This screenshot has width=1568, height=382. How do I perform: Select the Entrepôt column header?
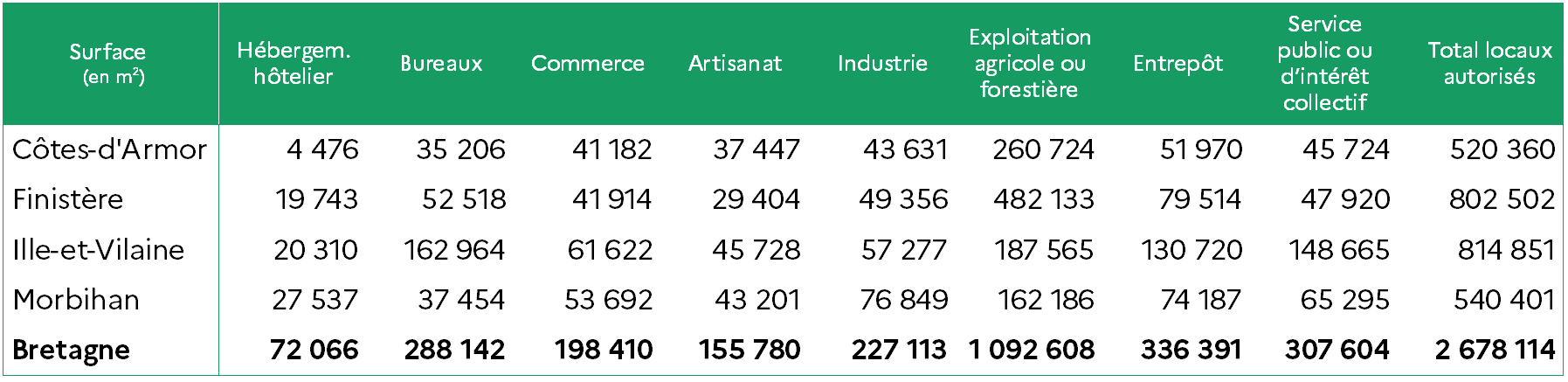pos(1178,64)
